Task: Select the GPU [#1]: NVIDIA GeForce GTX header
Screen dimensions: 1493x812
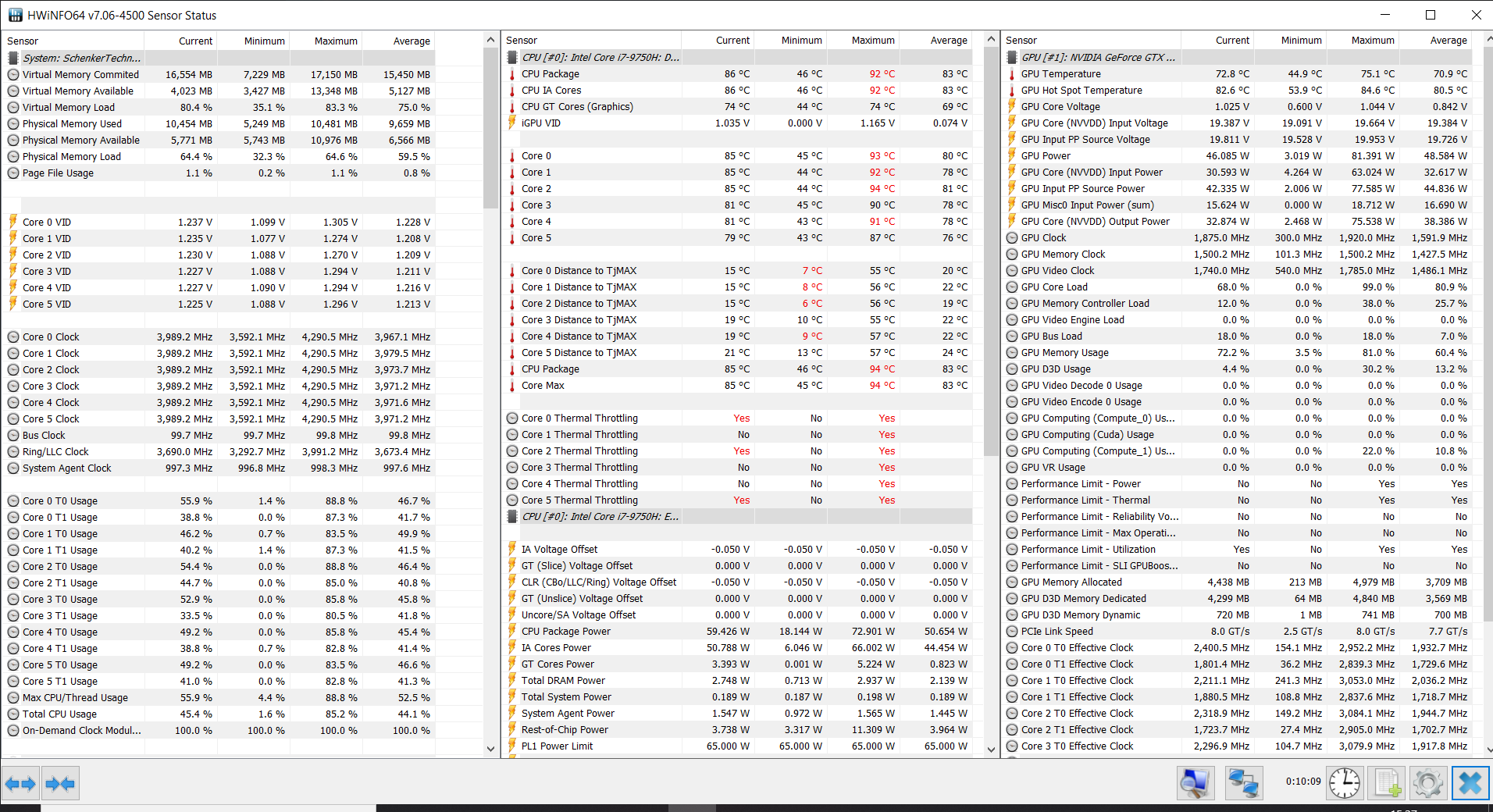Action: pos(1238,57)
